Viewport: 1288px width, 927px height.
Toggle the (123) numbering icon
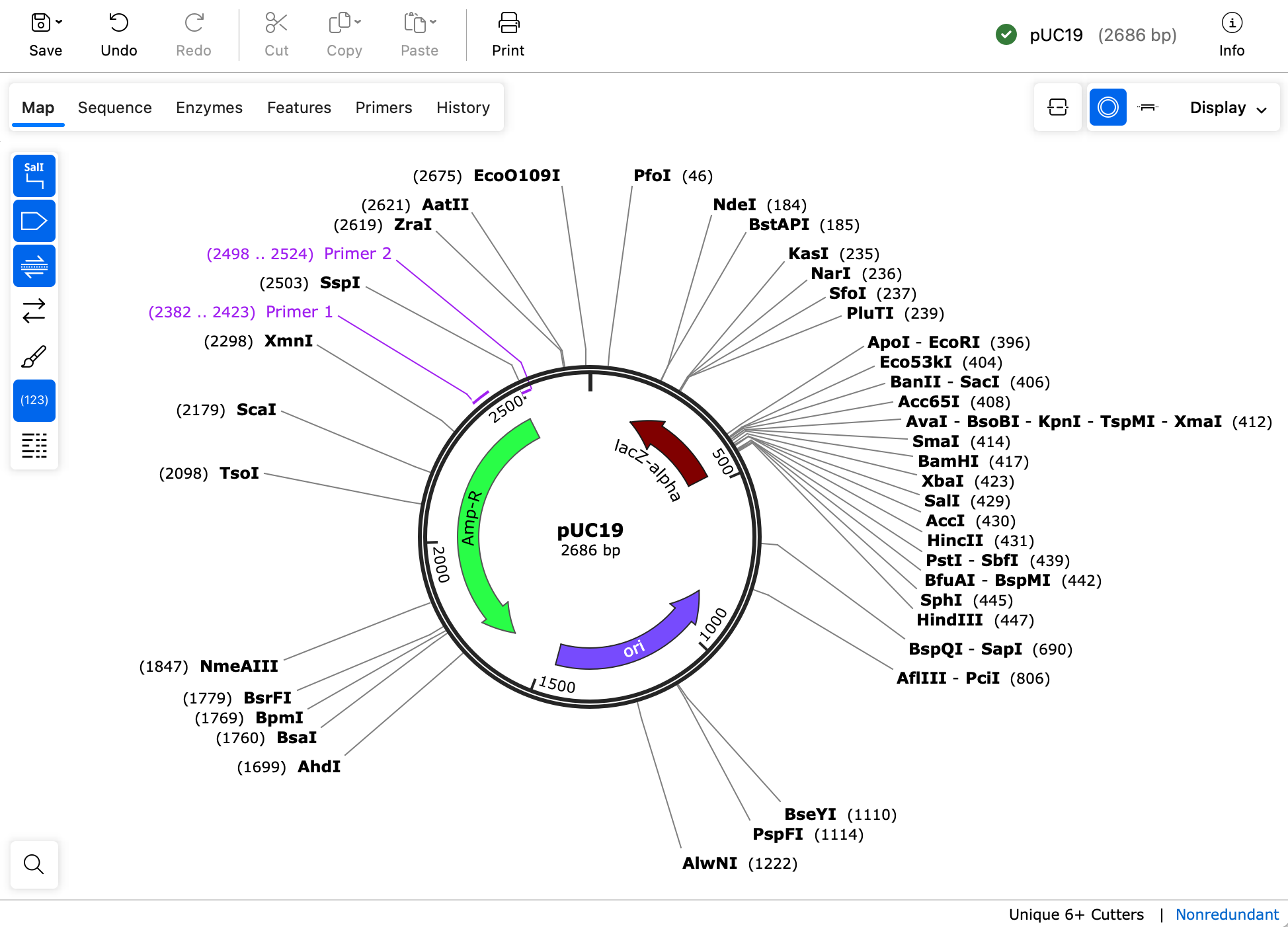pos(34,400)
